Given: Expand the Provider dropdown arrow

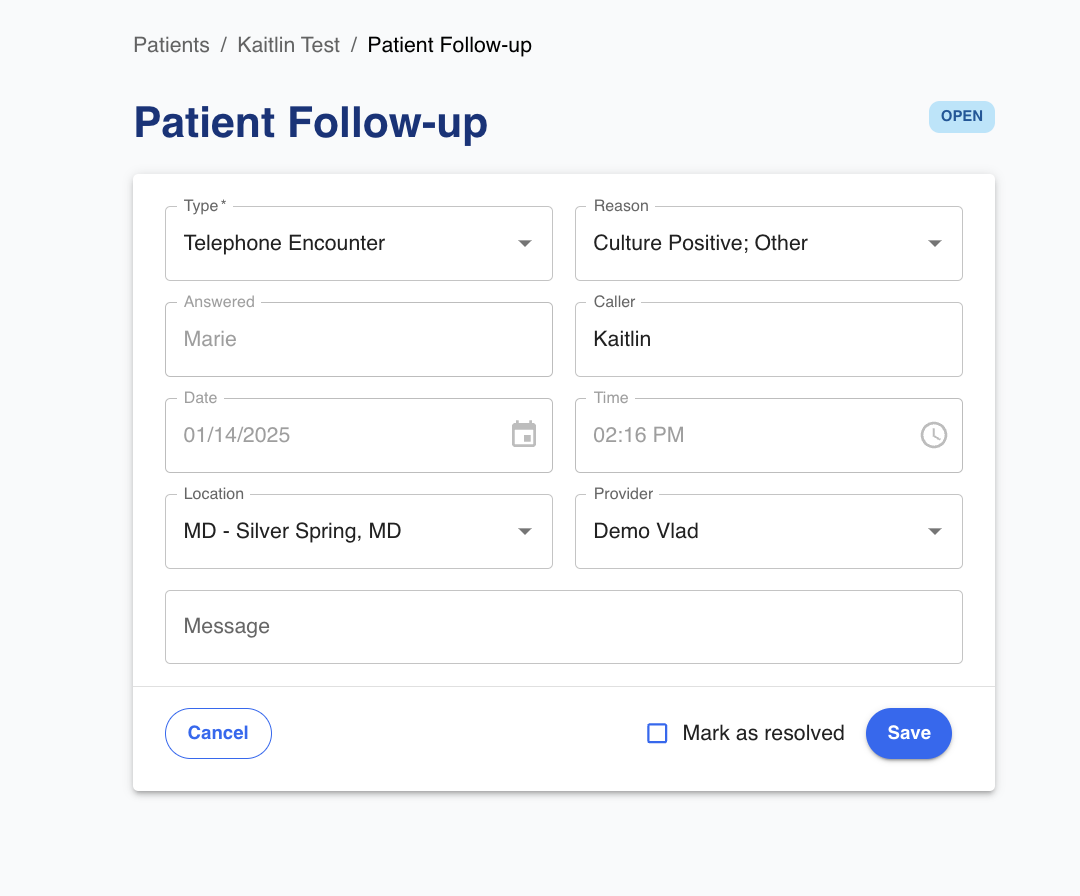Looking at the screenshot, I should point(935,531).
